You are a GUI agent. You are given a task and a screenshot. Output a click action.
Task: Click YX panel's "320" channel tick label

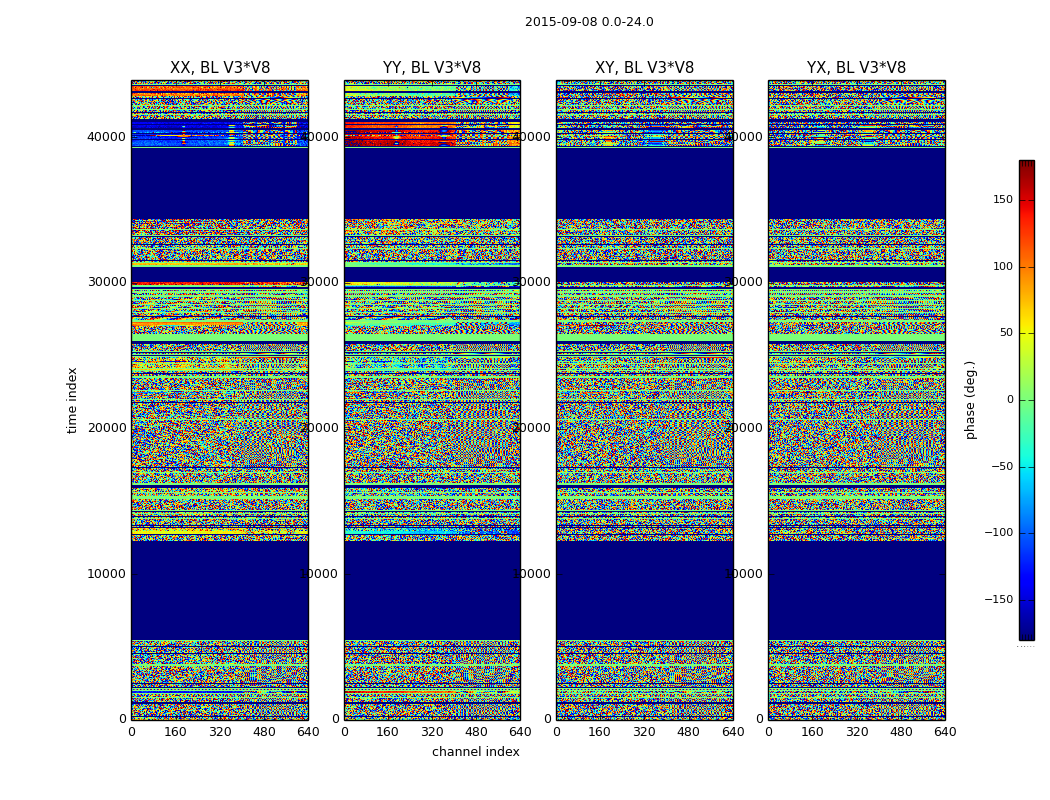[x=856, y=732]
